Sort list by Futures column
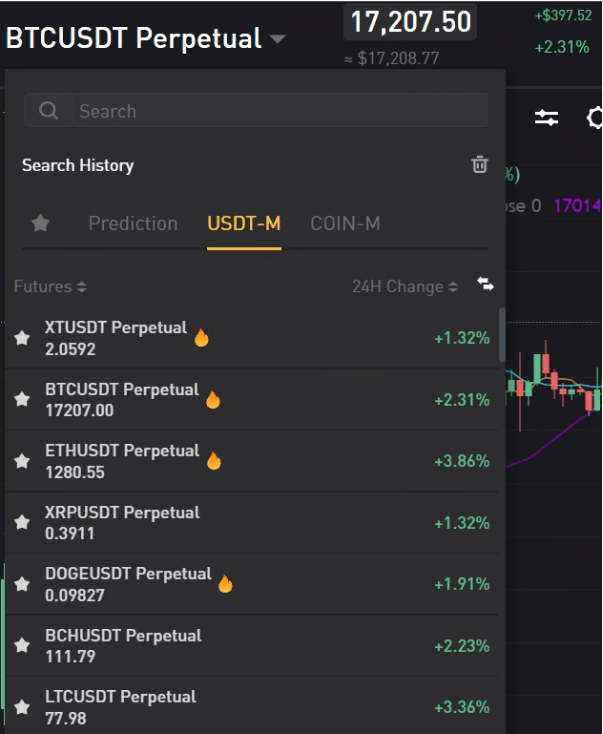The height and width of the screenshot is (734, 603). pyautogui.click(x=50, y=287)
